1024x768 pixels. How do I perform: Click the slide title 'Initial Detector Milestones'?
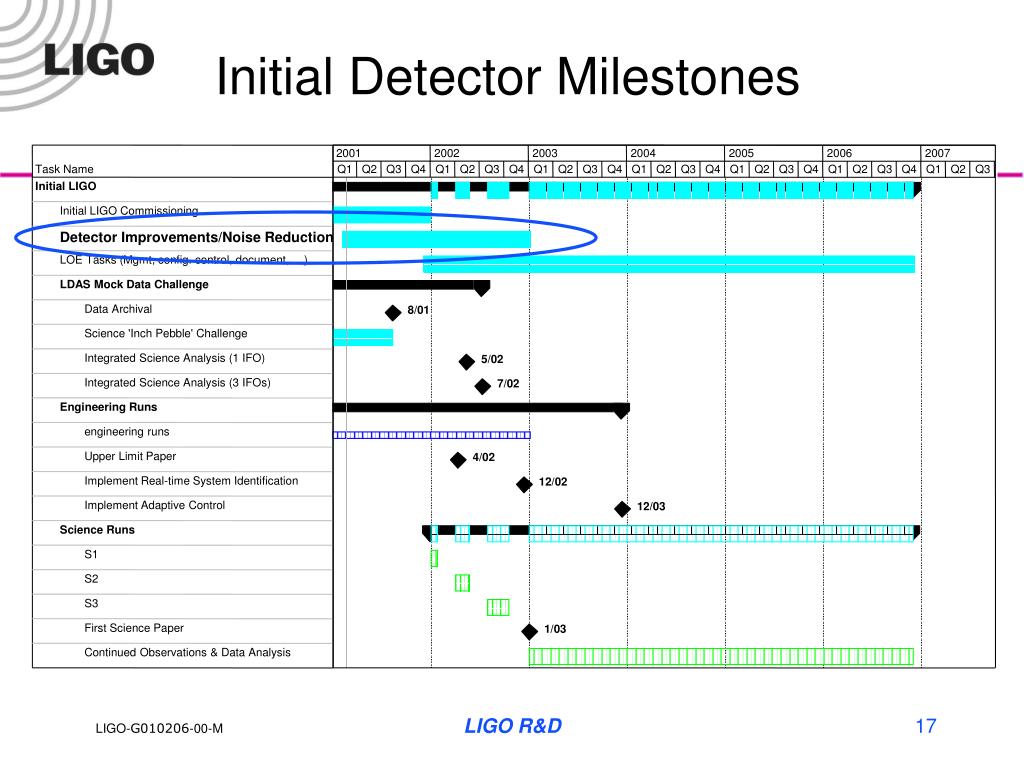507,77
